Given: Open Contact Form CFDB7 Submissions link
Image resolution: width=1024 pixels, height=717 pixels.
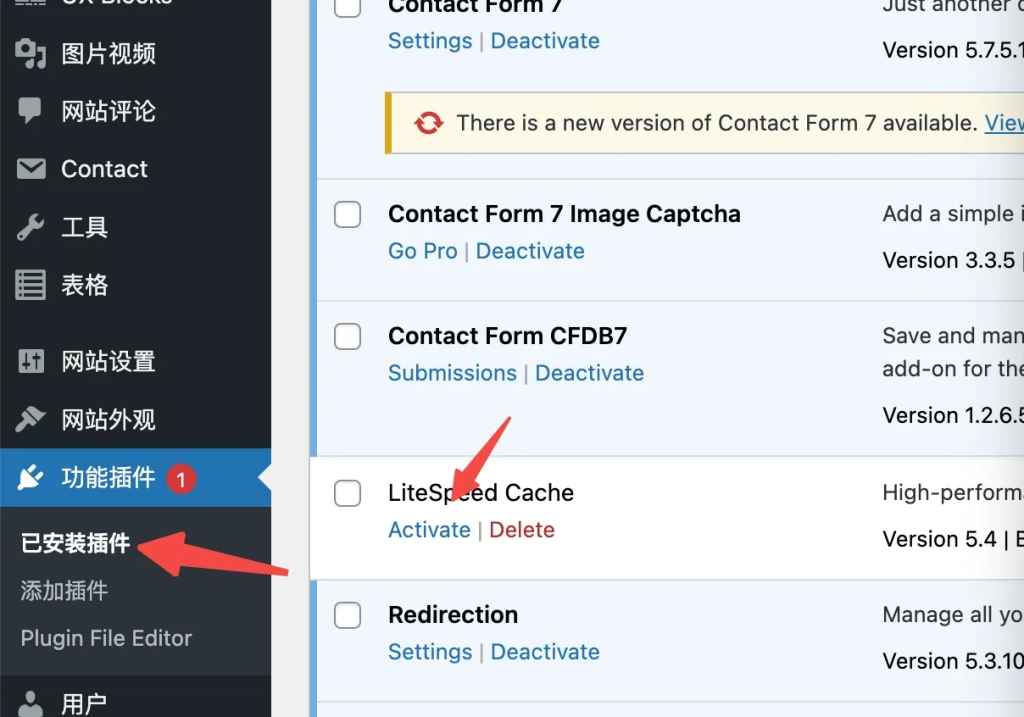Looking at the screenshot, I should 452,373.
